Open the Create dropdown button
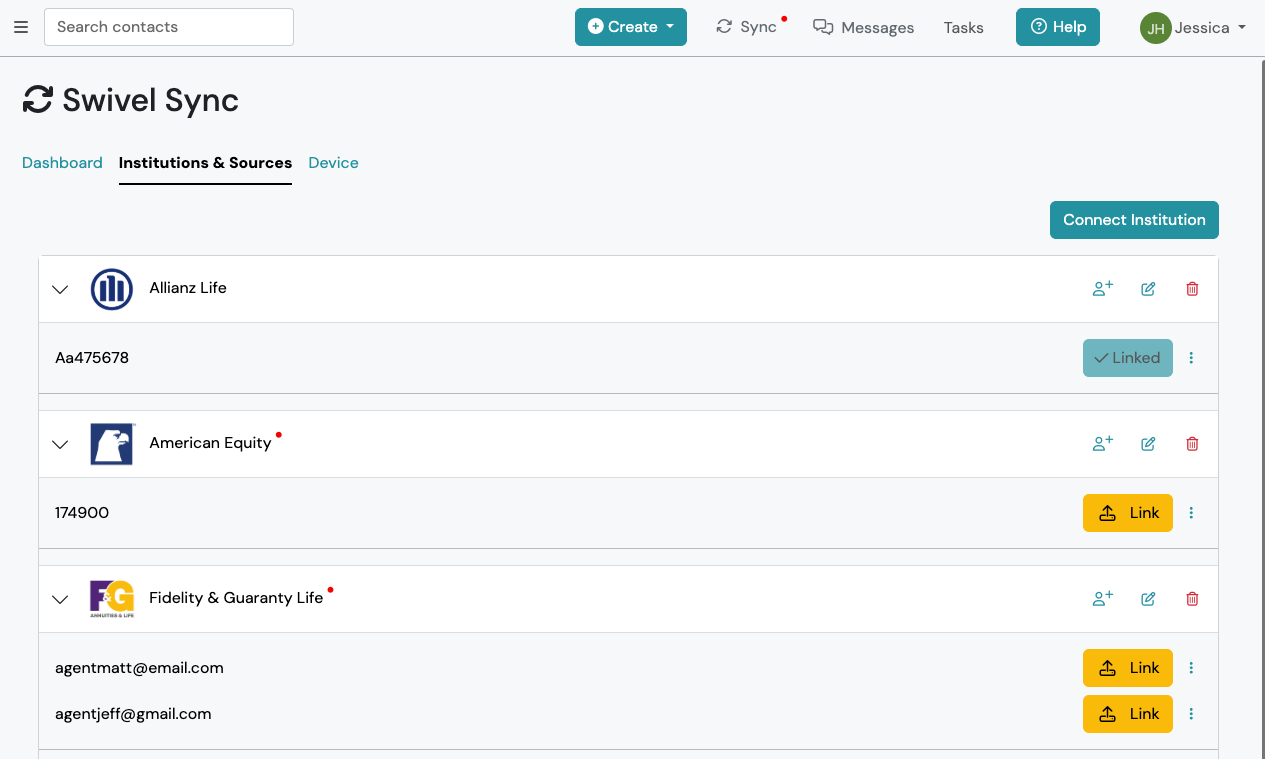Viewport: 1265px width, 759px height. [x=631, y=27]
